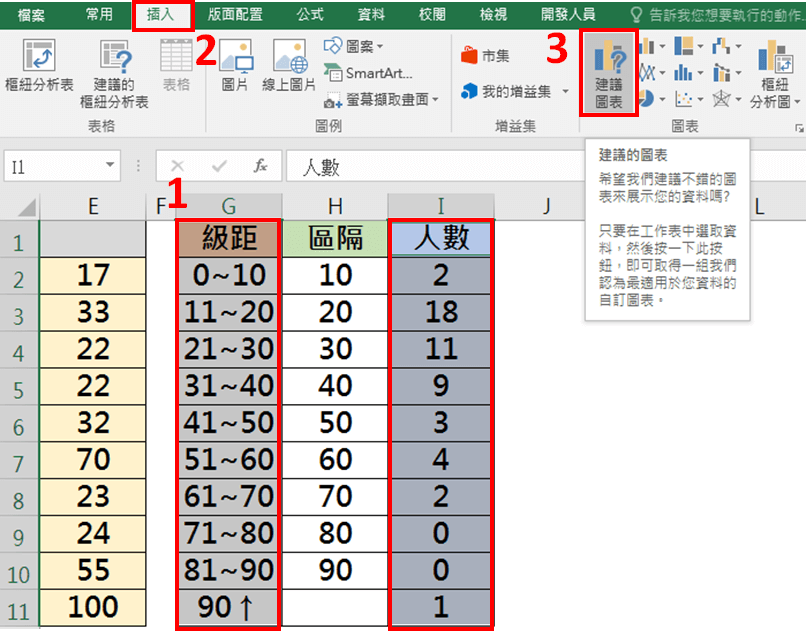The image size is (806, 631).
Task: Click the insert function fx icon
Action: [x=260, y=166]
